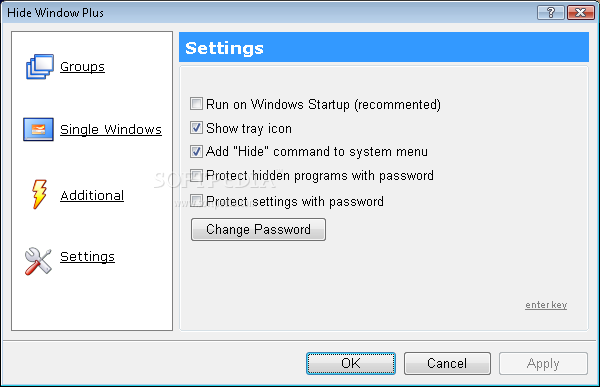Image resolution: width=600 pixels, height=387 pixels.
Task: Confirm with the OK button
Action: [x=351, y=363]
